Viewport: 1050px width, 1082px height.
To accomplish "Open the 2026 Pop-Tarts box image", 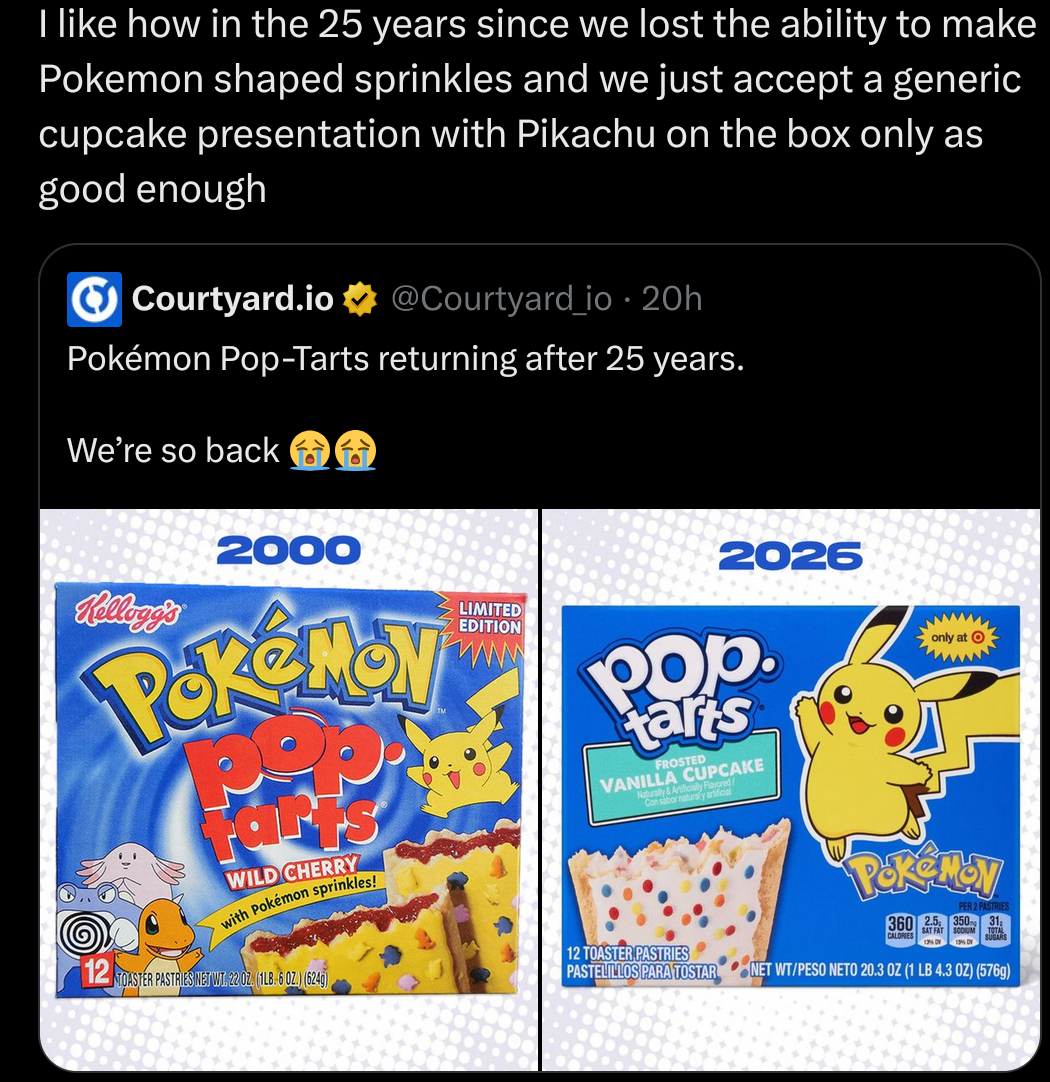I will coord(791,790).
